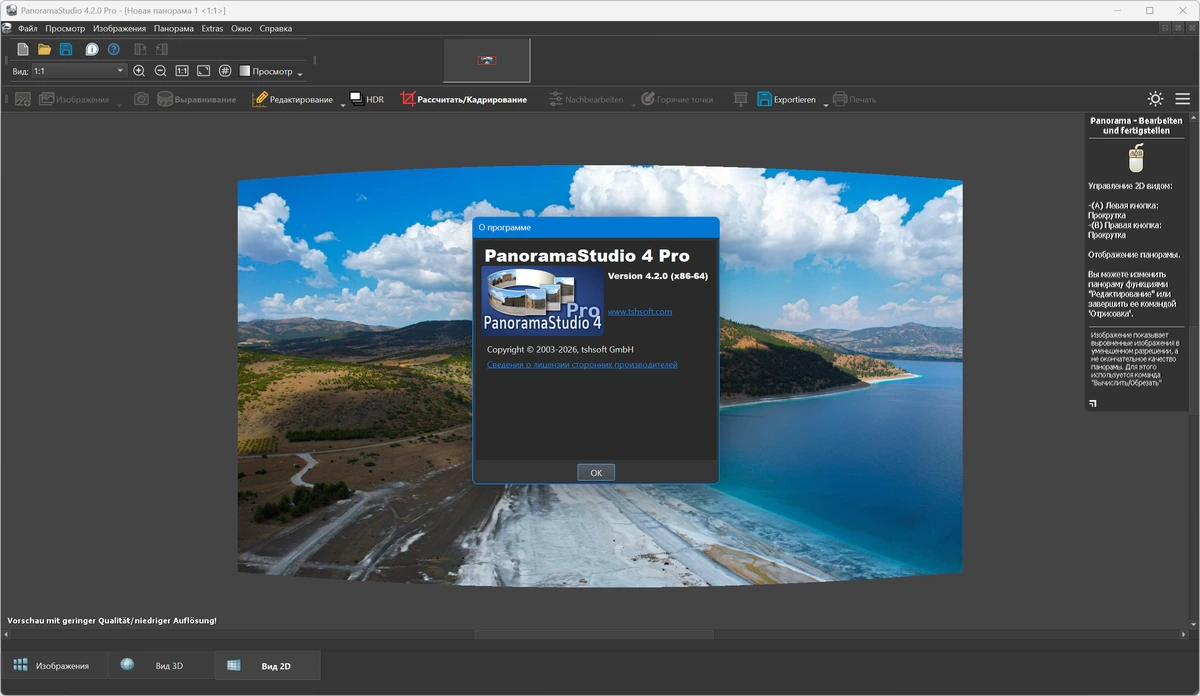Open the Extras menu
This screenshot has width=1200, height=696.
[212, 29]
